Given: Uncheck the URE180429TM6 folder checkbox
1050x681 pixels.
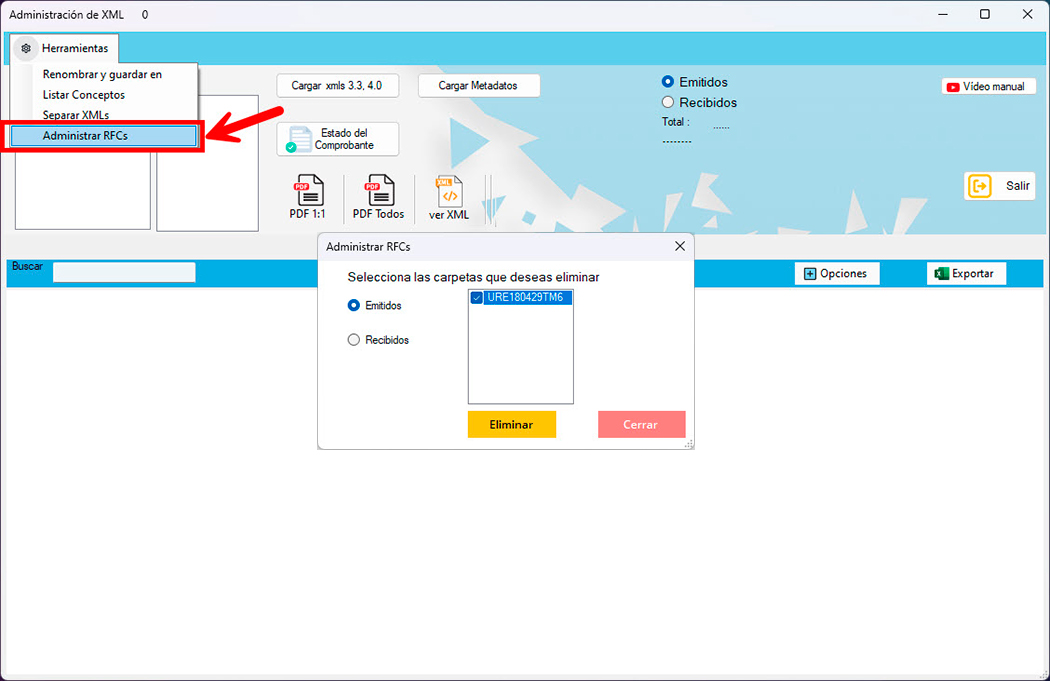Looking at the screenshot, I should tap(477, 298).
